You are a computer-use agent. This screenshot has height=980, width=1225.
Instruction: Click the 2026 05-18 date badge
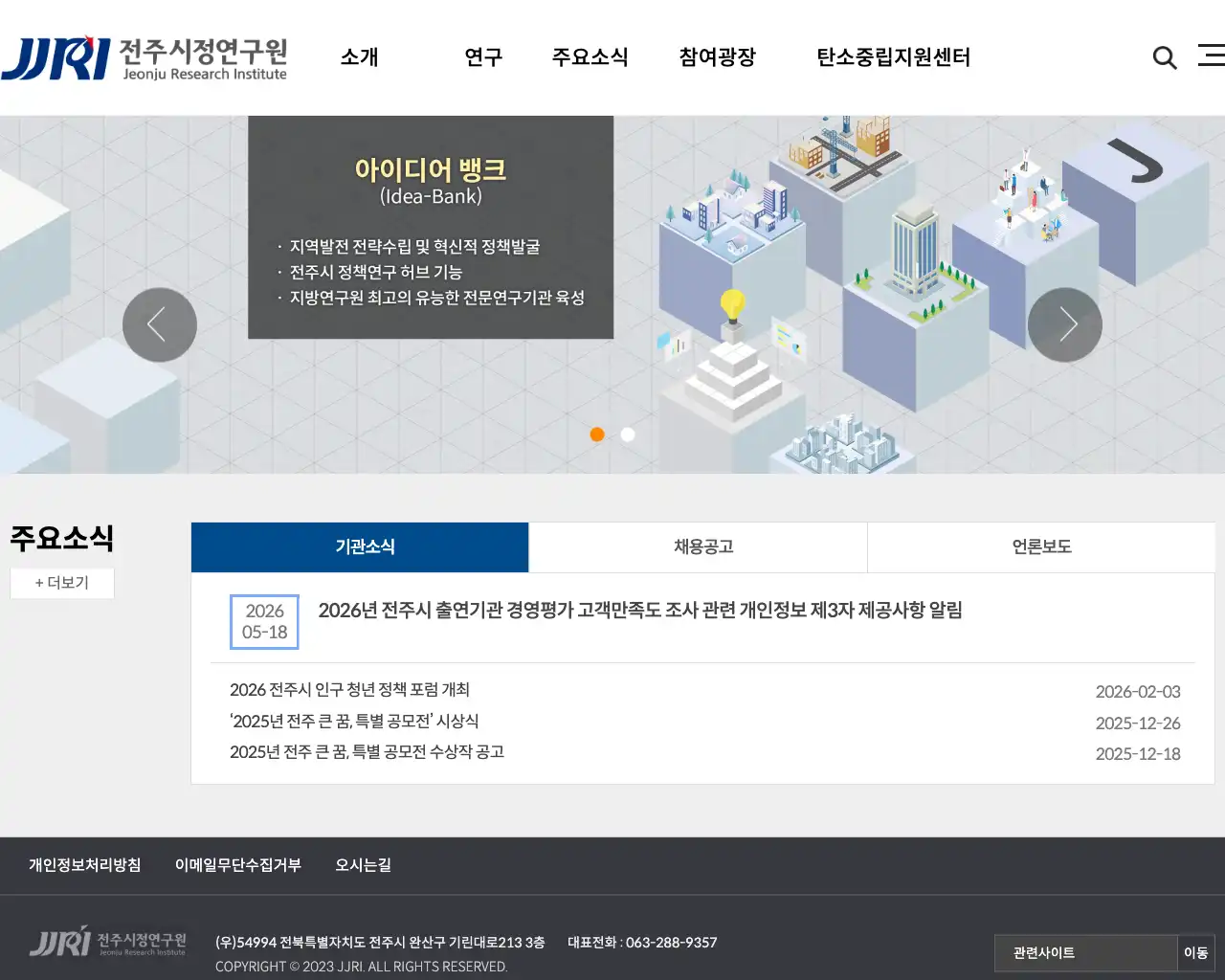(264, 622)
